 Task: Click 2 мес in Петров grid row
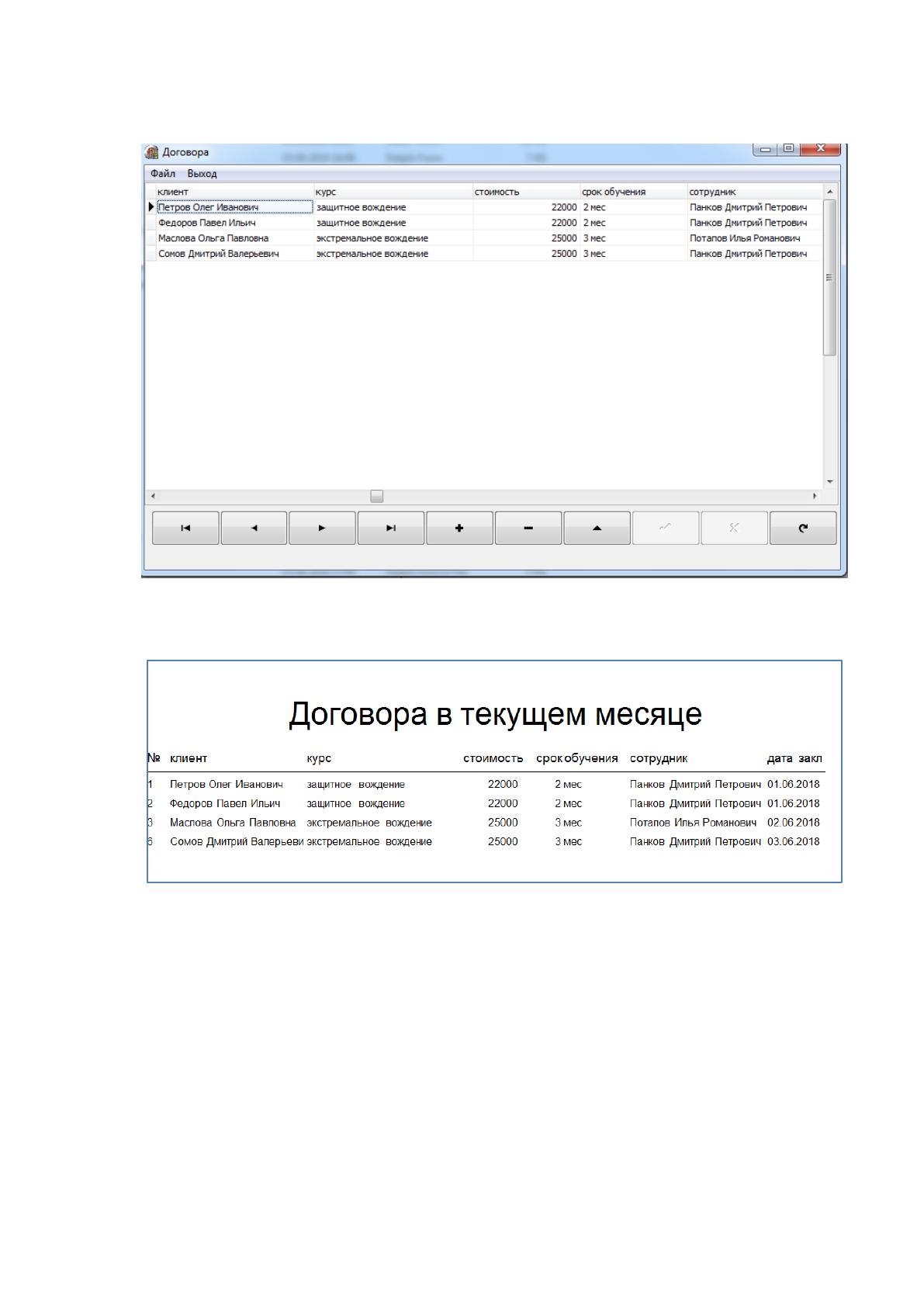point(633,207)
